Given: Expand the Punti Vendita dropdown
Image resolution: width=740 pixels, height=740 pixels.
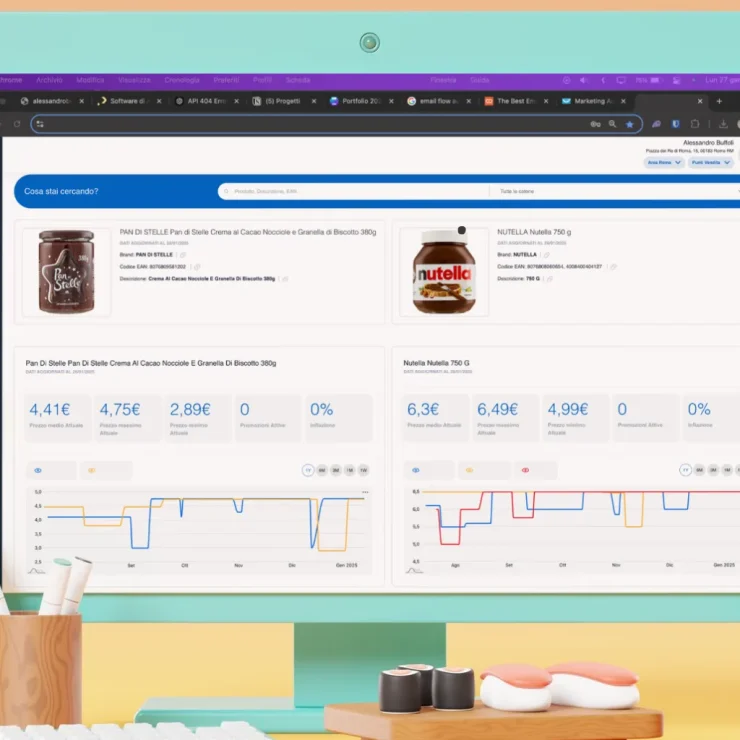Looking at the screenshot, I should click(x=711, y=162).
